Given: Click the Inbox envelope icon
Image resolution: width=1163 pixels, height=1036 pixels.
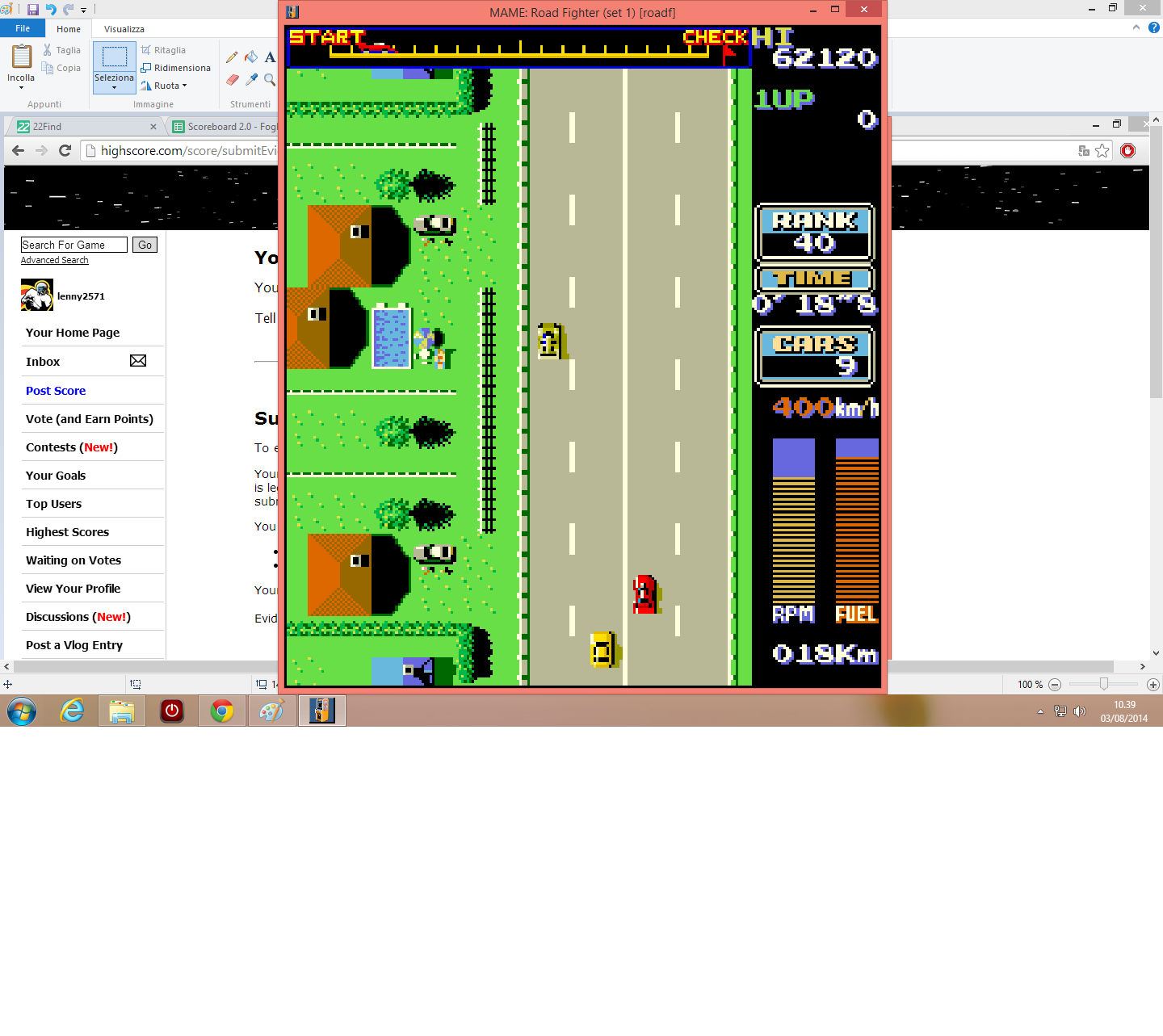Looking at the screenshot, I should pos(138,361).
